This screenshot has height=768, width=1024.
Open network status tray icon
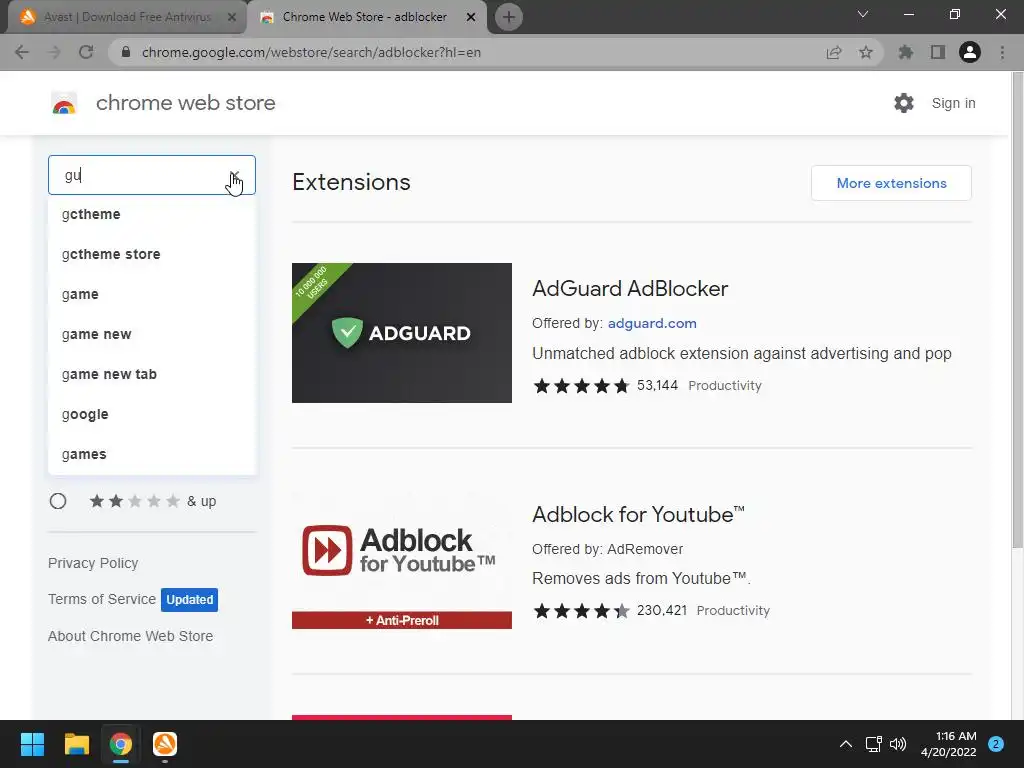tap(873, 744)
